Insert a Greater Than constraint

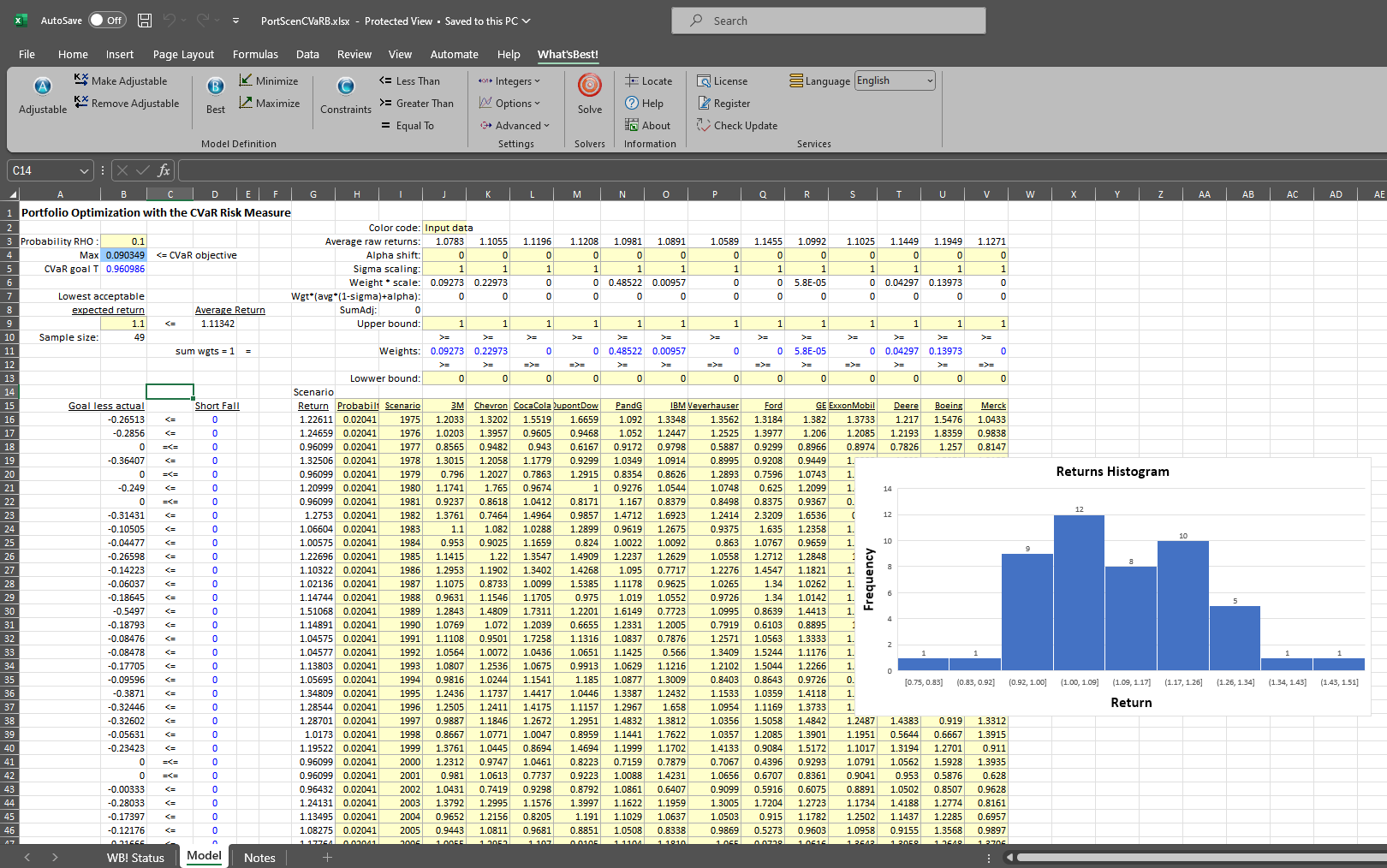(416, 103)
